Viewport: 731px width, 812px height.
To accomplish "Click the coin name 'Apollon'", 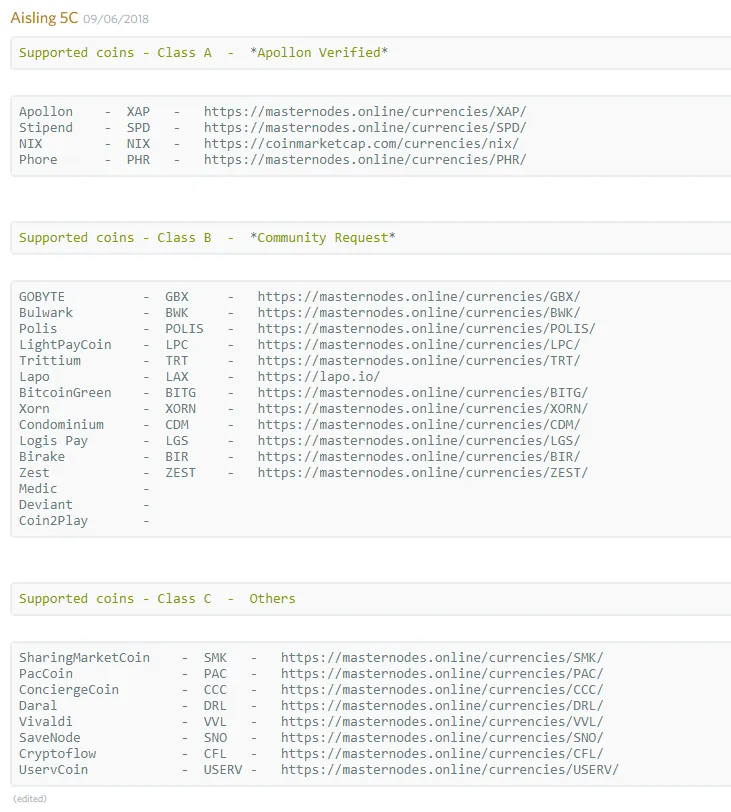I will coord(46,111).
